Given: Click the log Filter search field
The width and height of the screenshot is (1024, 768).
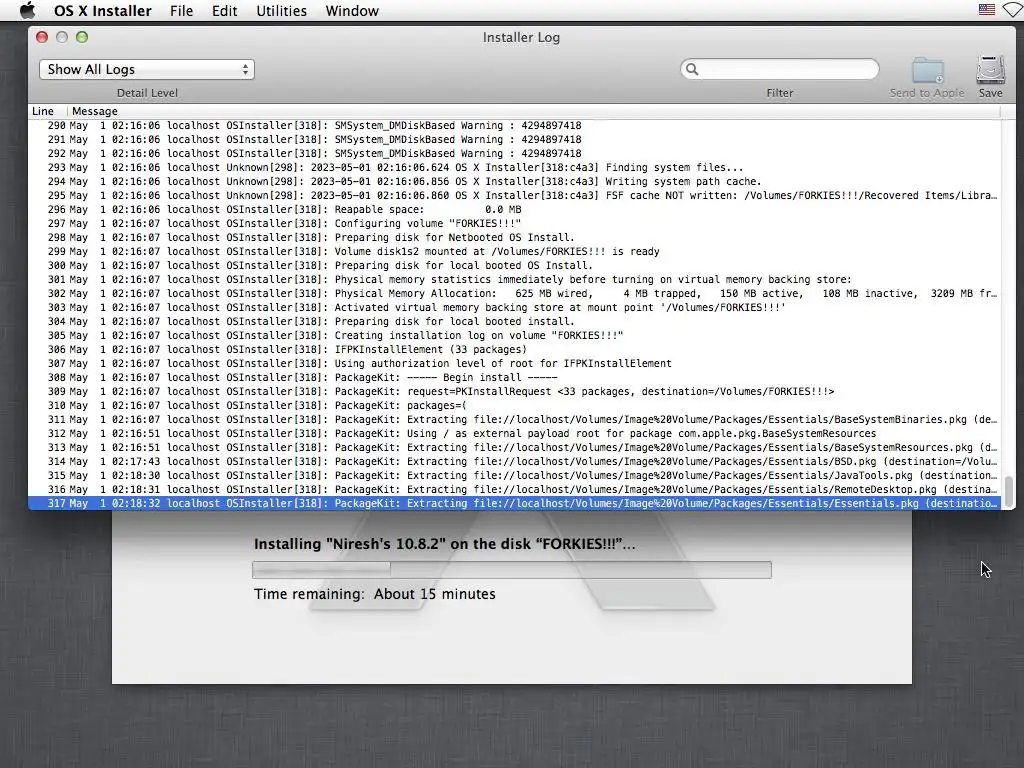Looking at the screenshot, I should pyautogui.click(x=780, y=69).
